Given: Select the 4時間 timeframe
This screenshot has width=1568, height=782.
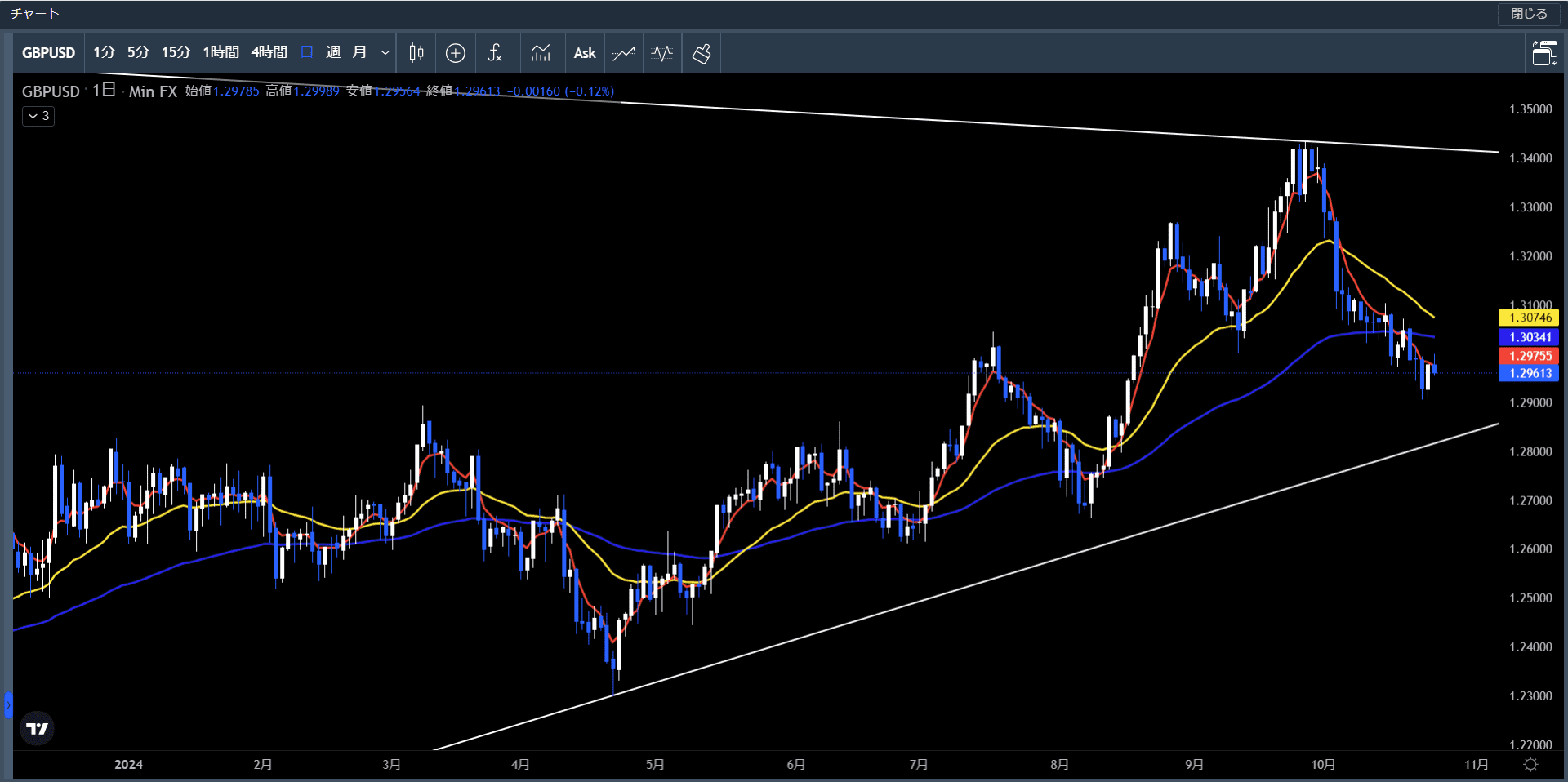Looking at the screenshot, I should click(269, 53).
